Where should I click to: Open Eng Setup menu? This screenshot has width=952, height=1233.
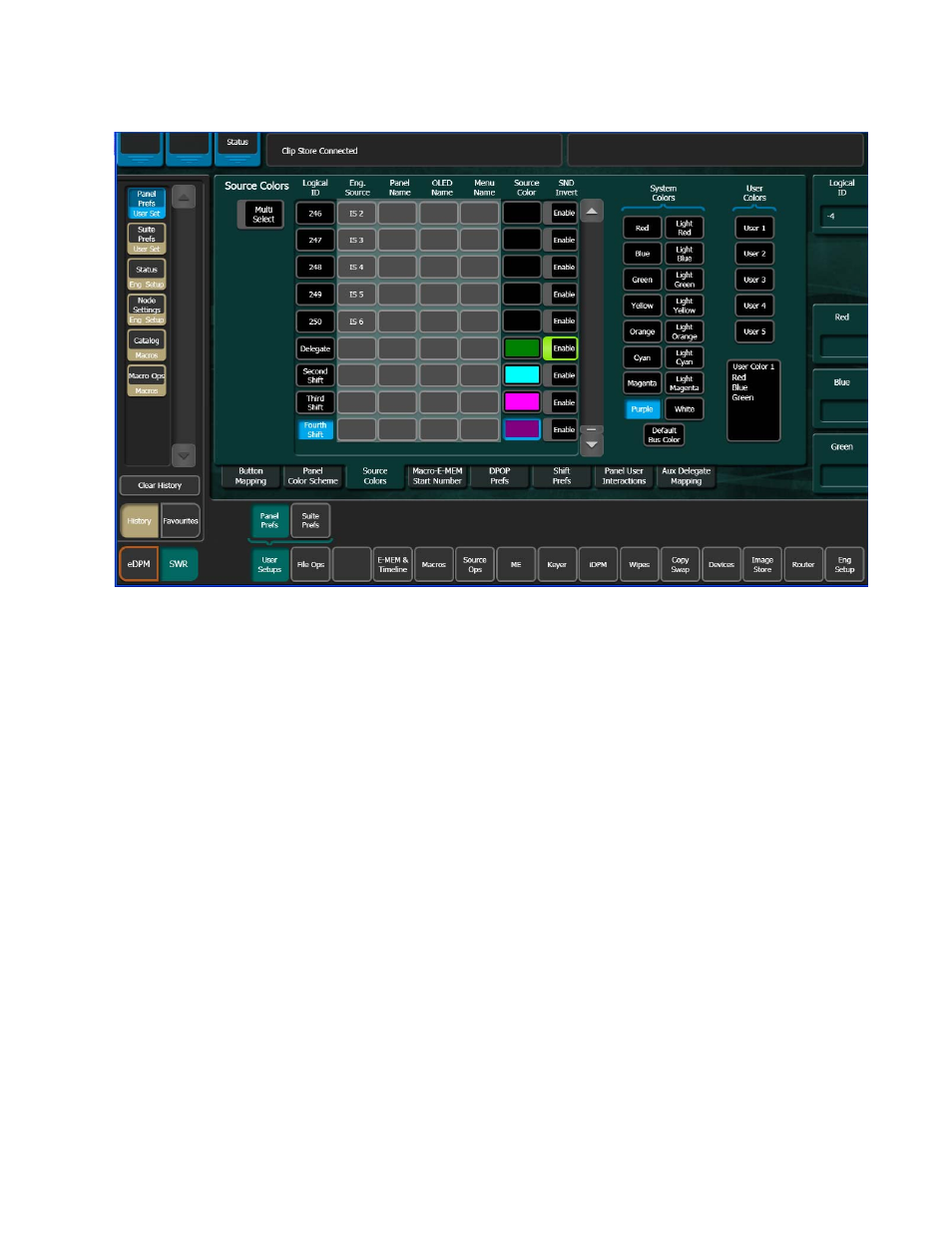[844, 564]
